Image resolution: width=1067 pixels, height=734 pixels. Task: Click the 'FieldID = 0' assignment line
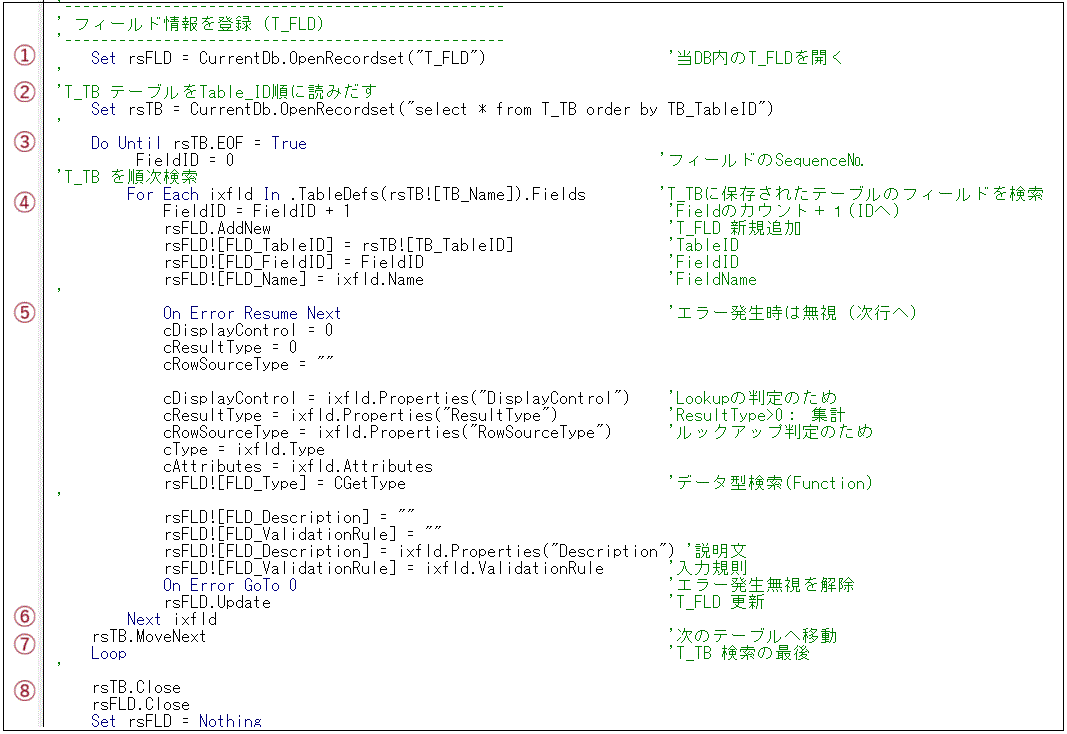click(184, 160)
